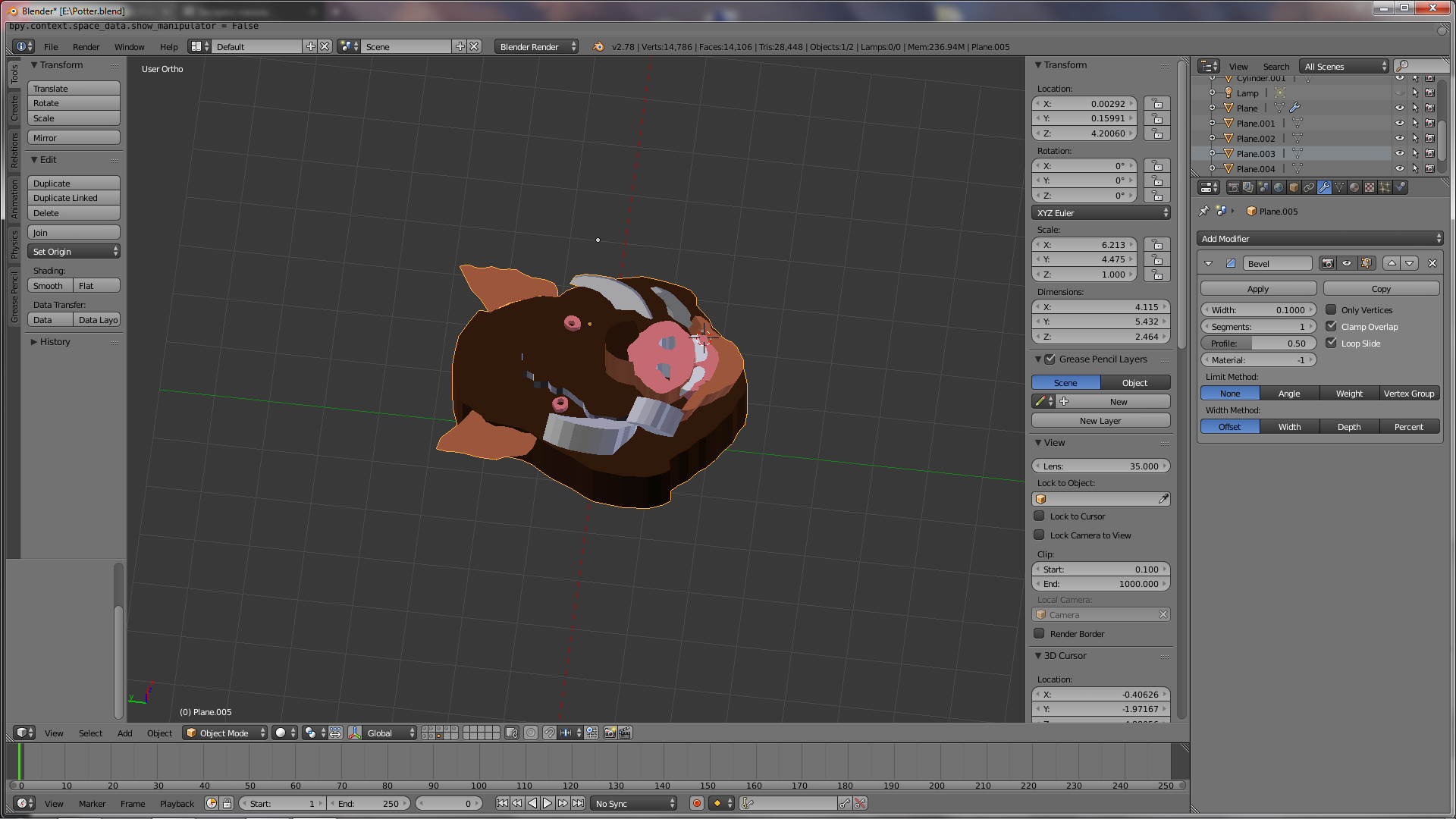This screenshot has height=819, width=1456.
Task: Pin the properties context with pin icon
Action: point(1204,212)
